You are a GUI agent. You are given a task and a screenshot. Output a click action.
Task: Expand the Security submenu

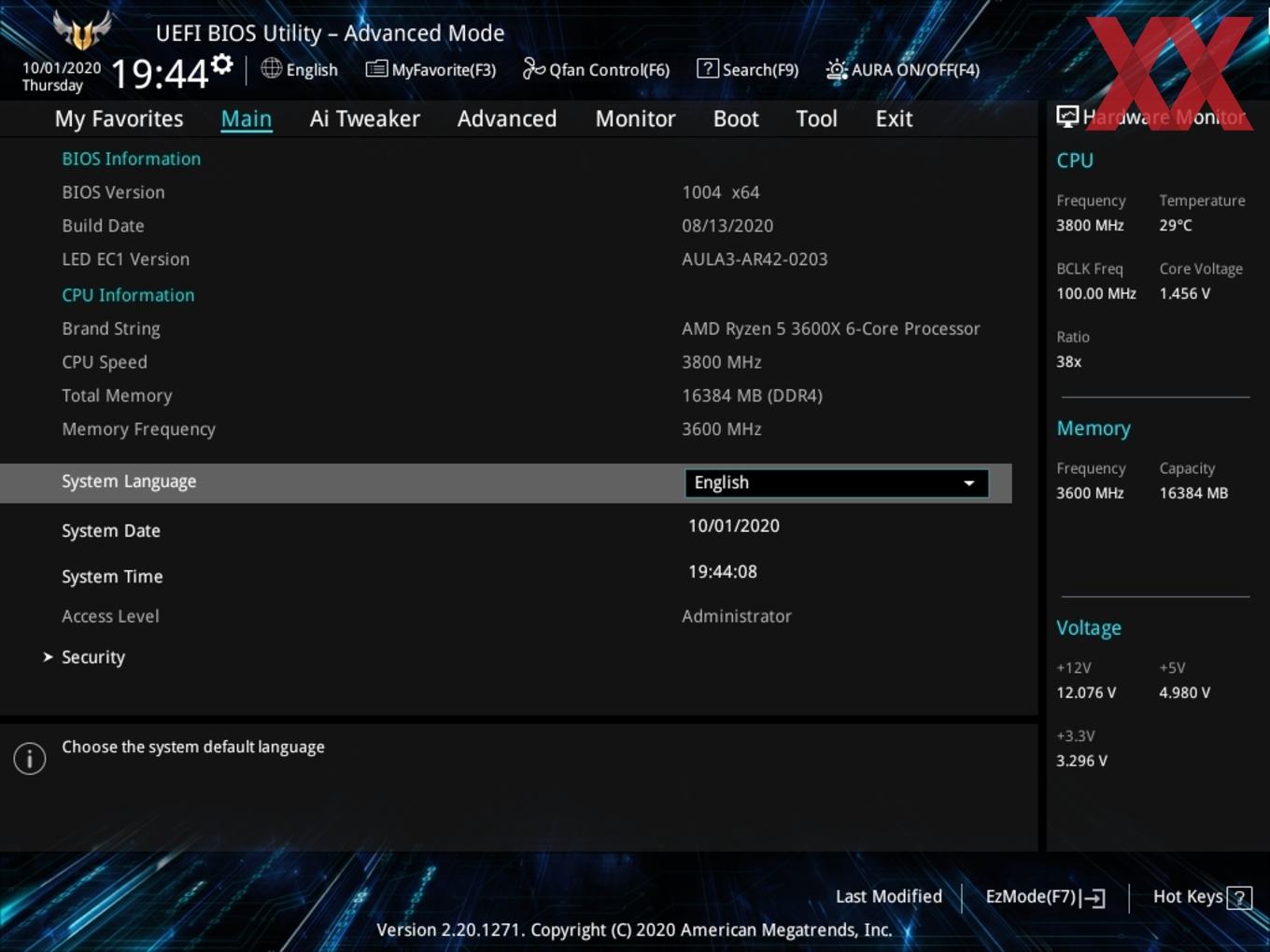tap(93, 657)
